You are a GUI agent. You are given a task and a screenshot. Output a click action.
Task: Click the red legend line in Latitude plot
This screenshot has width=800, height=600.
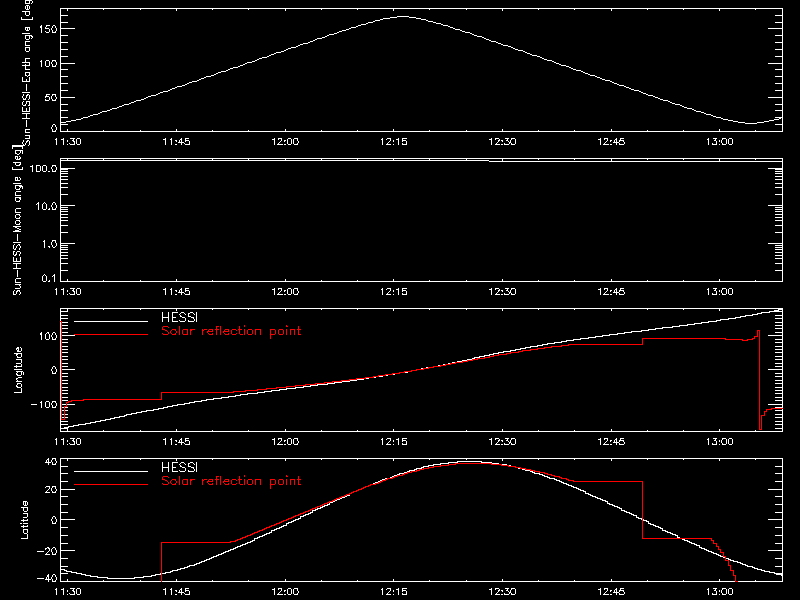point(111,485)
